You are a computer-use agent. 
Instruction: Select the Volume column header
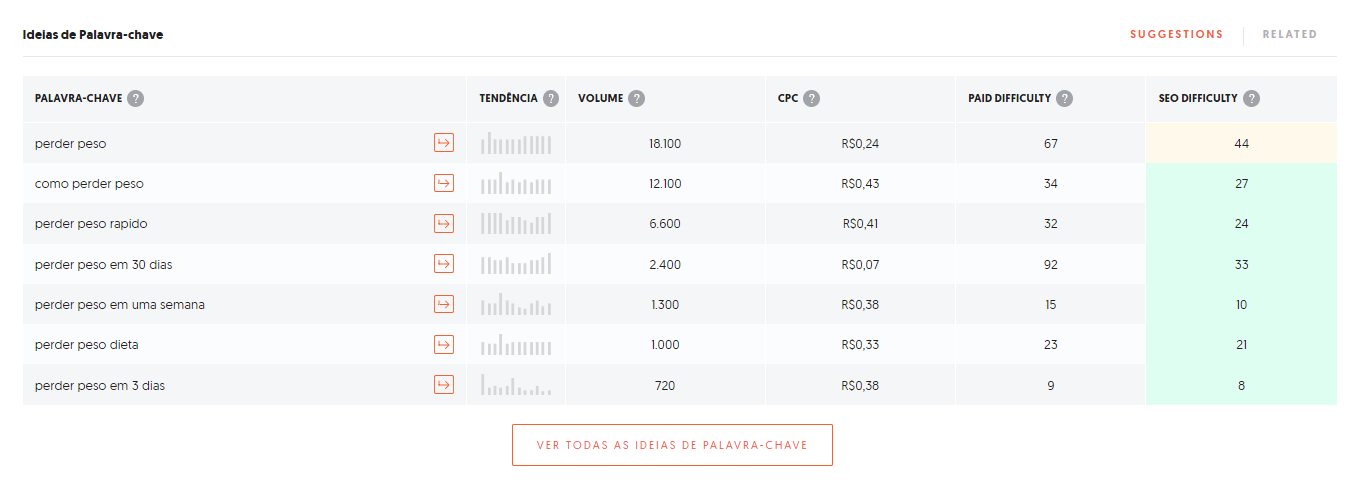tap(600, 99)
